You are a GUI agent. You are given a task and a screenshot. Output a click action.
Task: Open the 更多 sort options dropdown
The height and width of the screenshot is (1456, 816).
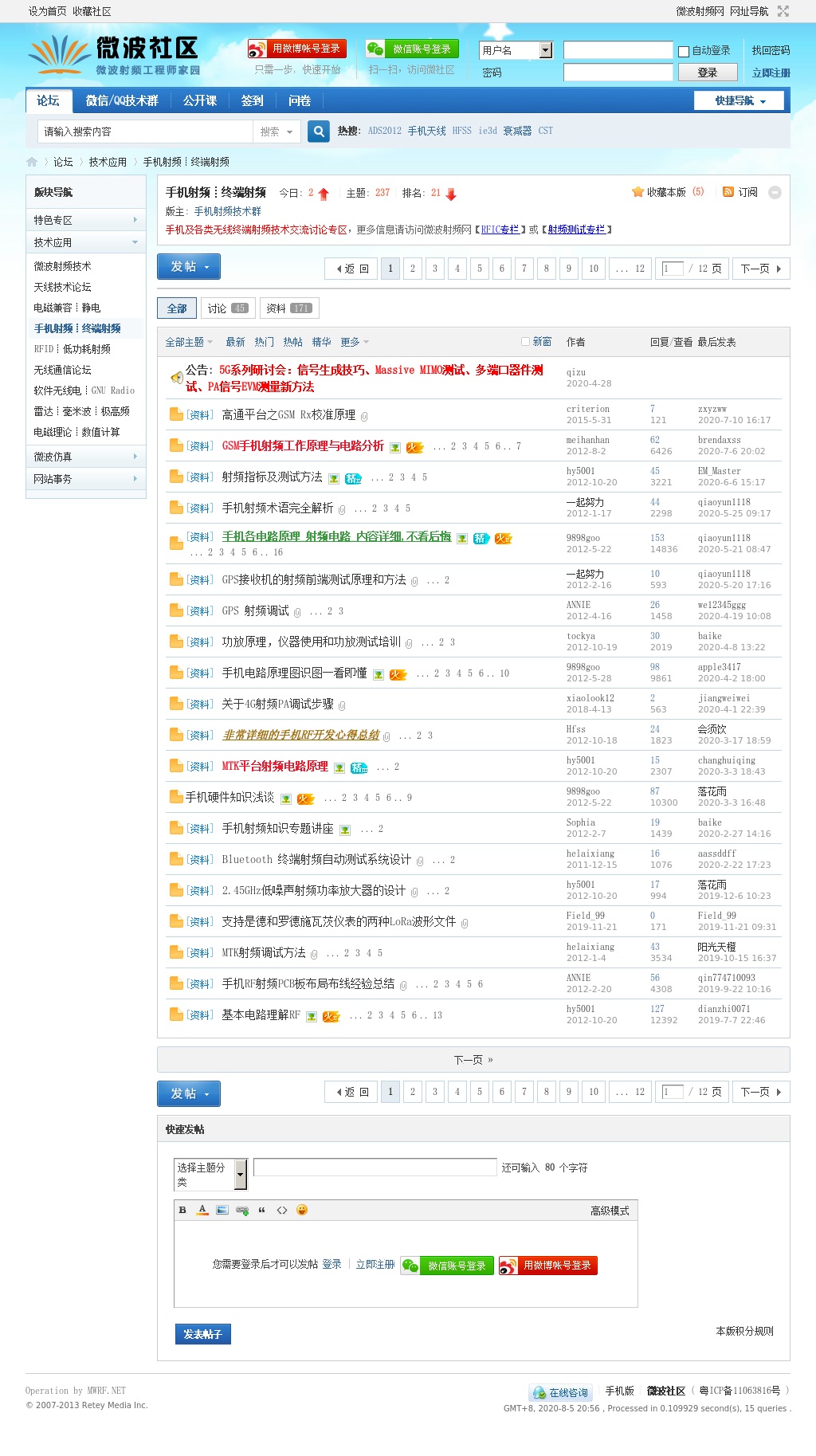pyautogui.click(x=355, y=342)
